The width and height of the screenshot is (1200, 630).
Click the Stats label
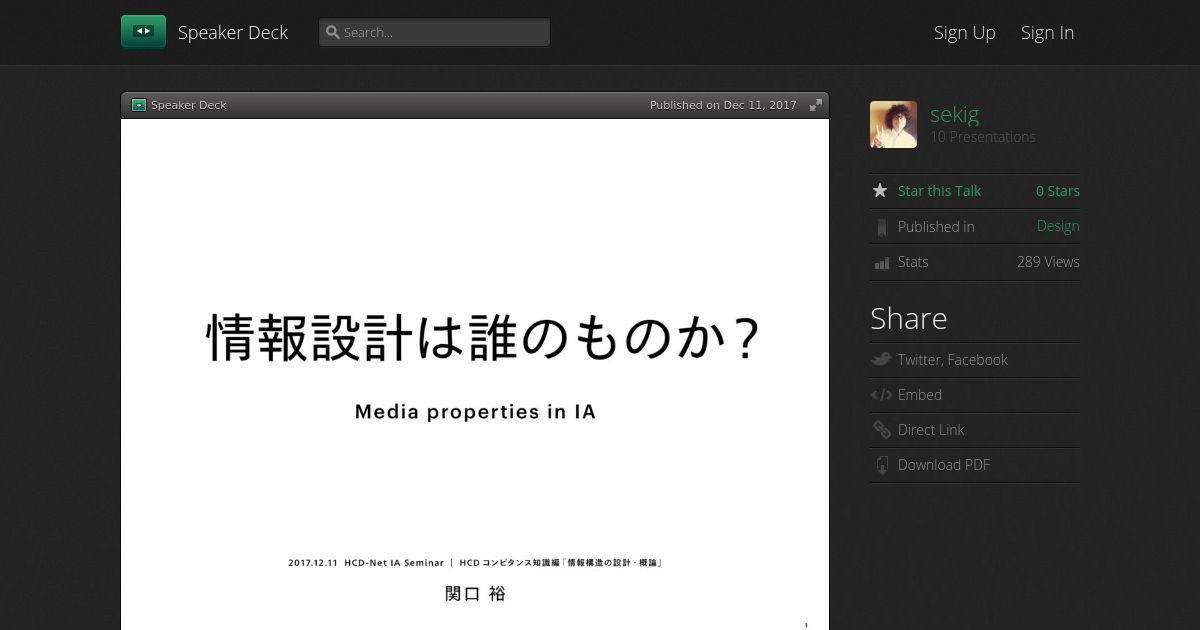(913, 262)
